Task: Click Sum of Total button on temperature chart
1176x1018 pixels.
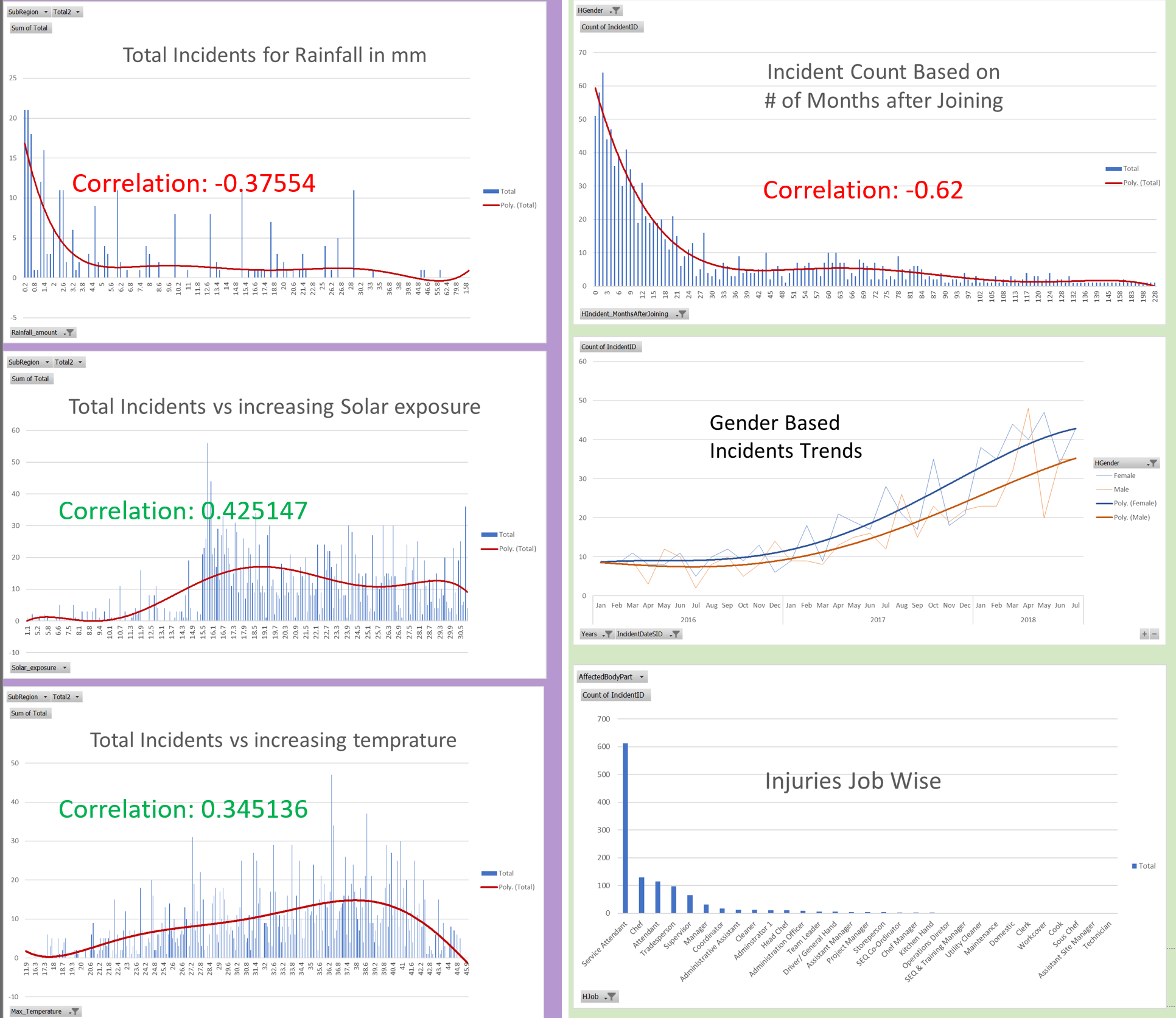Action: pos(29,714)
